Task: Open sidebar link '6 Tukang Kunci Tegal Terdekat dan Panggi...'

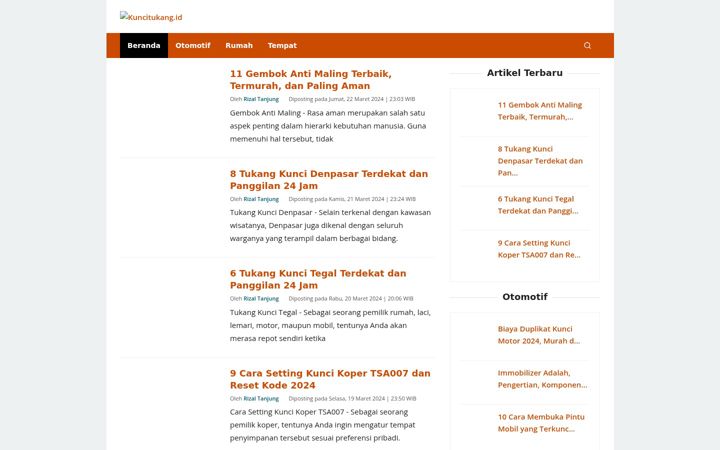Action: pos(538,205)
